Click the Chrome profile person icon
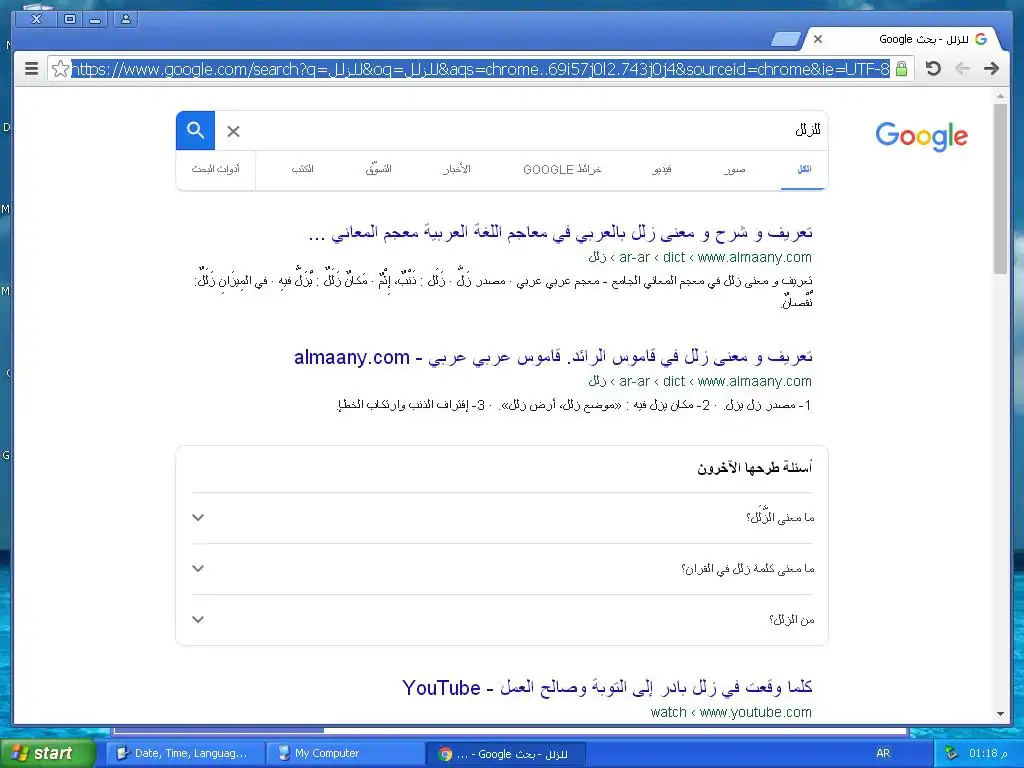 click(125, 20)
